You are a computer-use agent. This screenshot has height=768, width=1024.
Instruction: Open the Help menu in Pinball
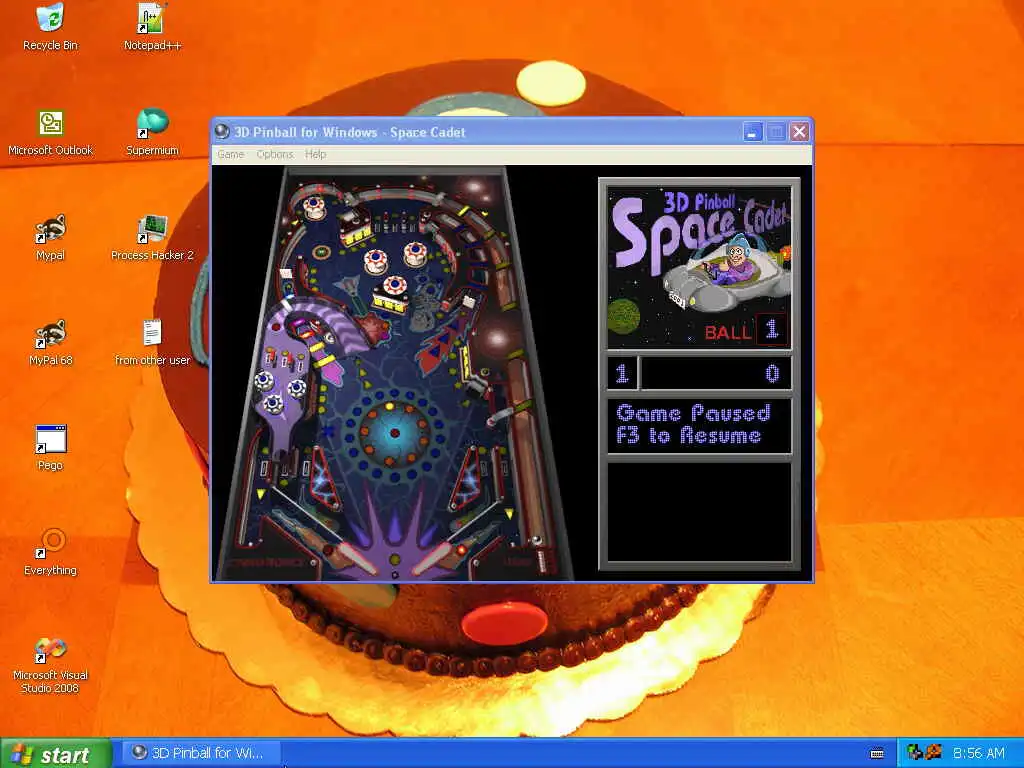315,154
